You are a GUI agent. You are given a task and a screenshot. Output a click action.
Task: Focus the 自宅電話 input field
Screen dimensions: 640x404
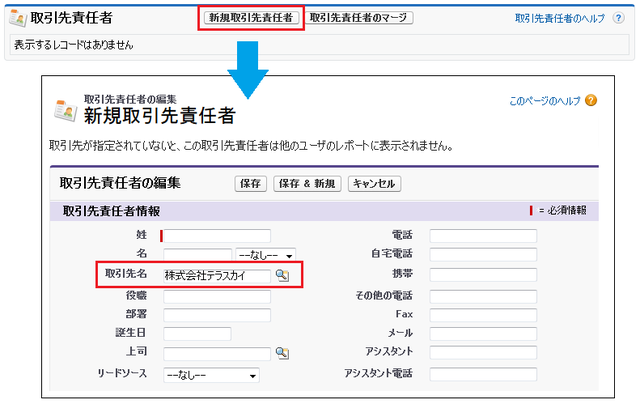[483, 255]
